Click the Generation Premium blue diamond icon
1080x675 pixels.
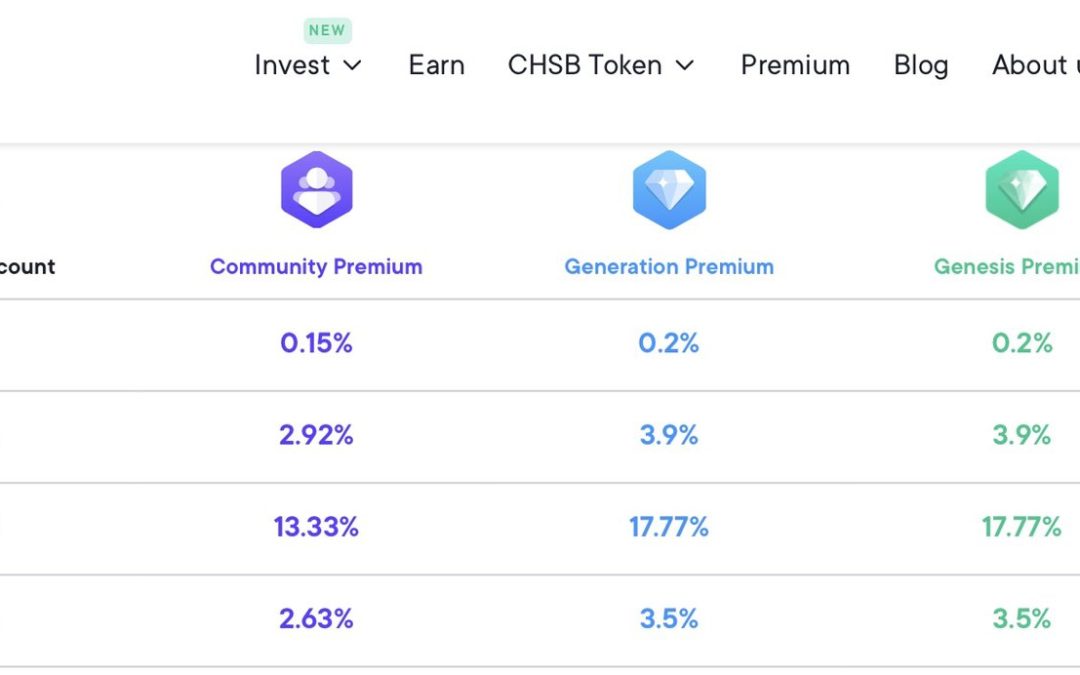[x=669, y=189]
